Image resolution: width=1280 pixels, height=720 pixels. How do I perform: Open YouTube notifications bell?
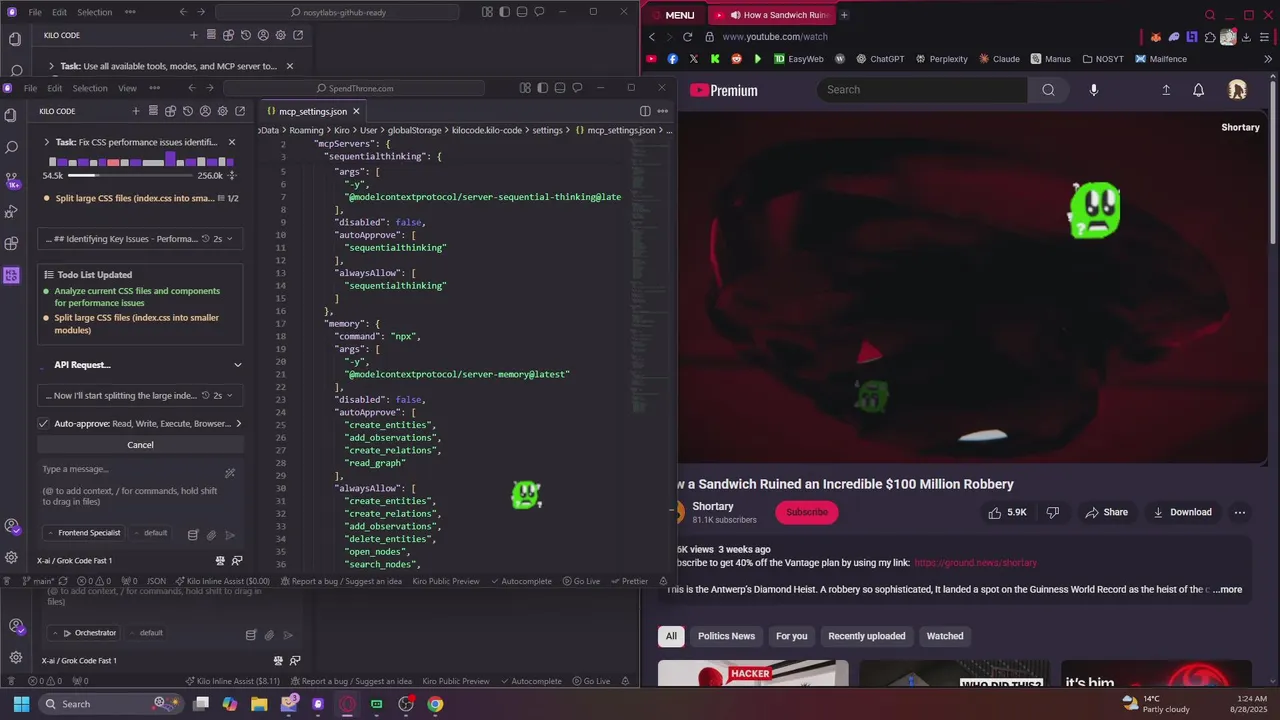tap(1198, 90)
